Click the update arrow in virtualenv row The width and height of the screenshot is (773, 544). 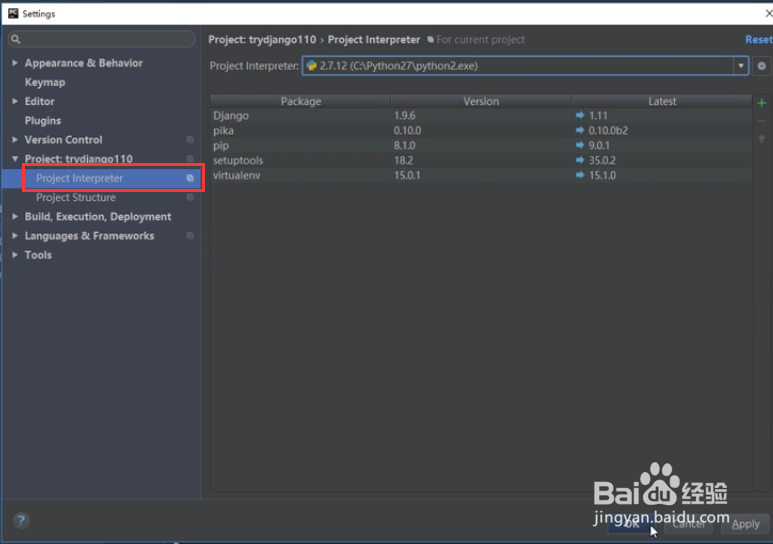580,175
